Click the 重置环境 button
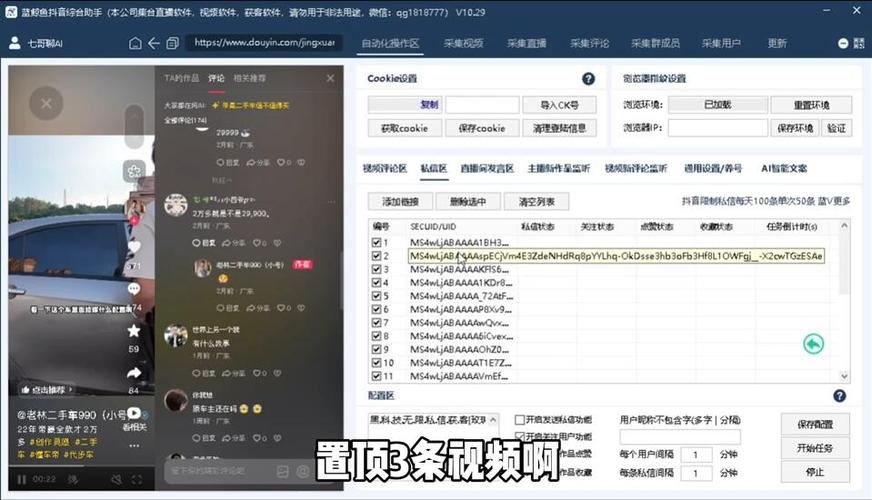Screen dimensions: 872x500 click(x=811, y=105)
